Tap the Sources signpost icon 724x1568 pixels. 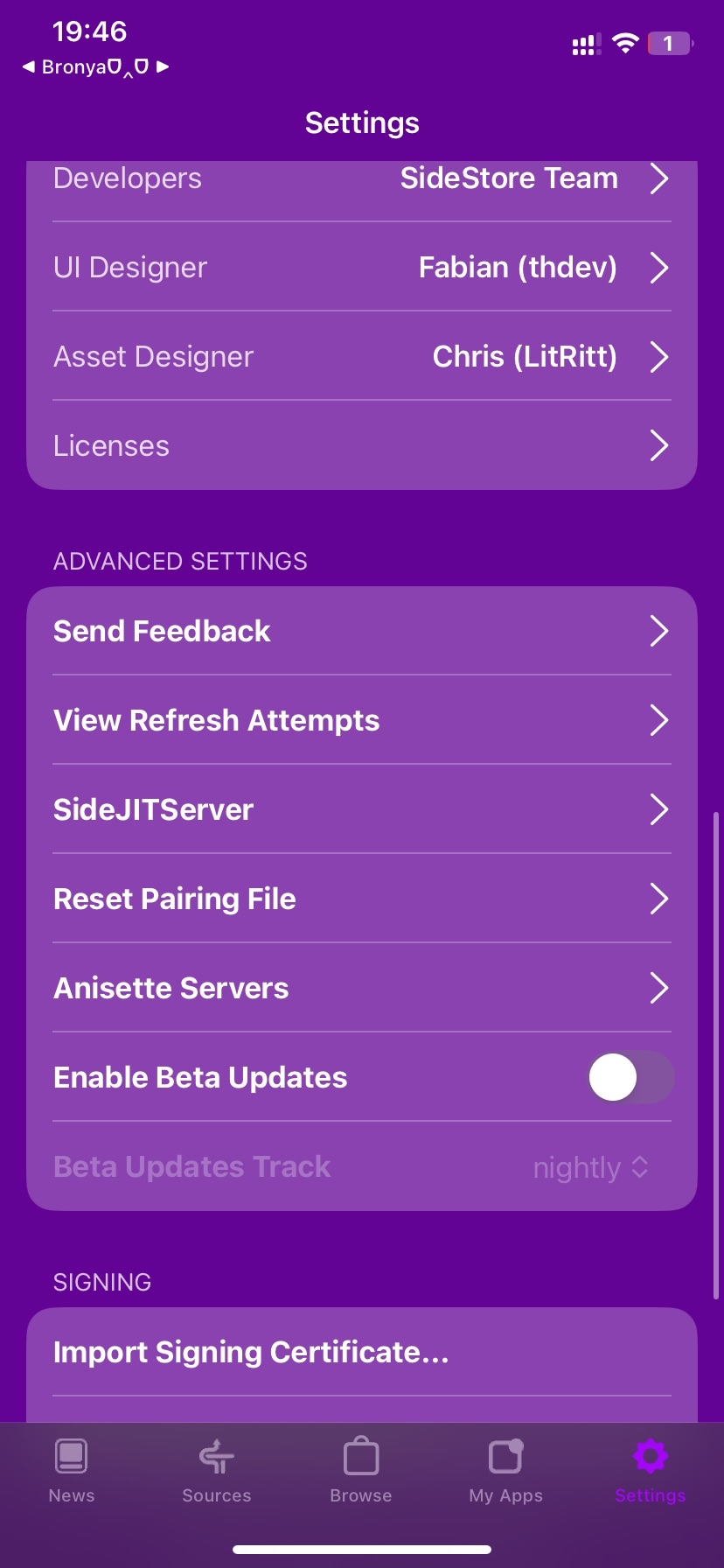click(216, 1457)
